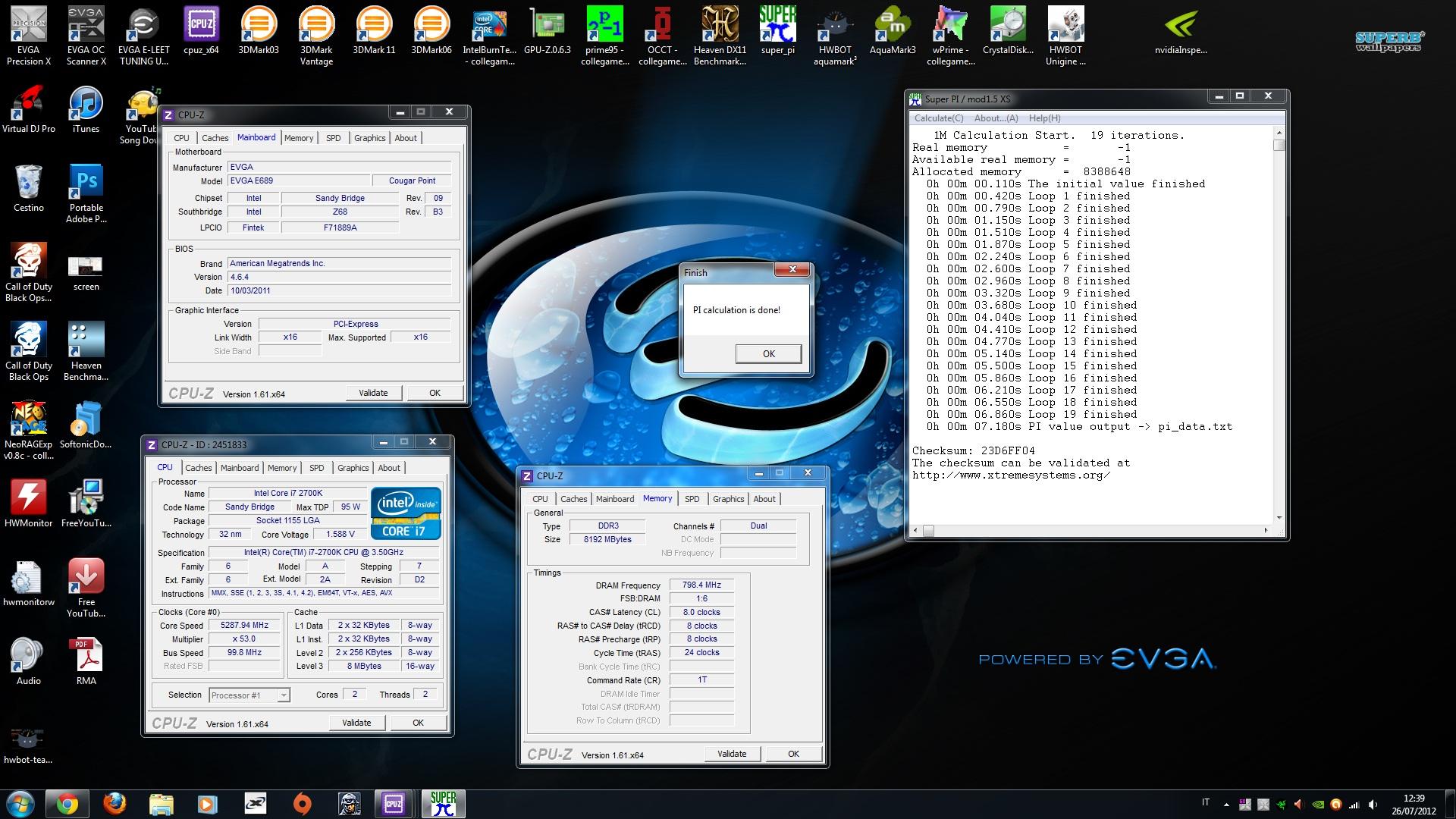Open EVGA Precision X desktop icon

click(29, 36)
